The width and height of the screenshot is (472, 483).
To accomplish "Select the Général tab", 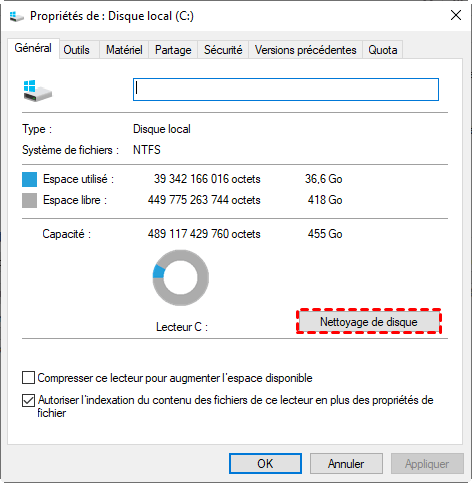I will (x=33, y=48).
